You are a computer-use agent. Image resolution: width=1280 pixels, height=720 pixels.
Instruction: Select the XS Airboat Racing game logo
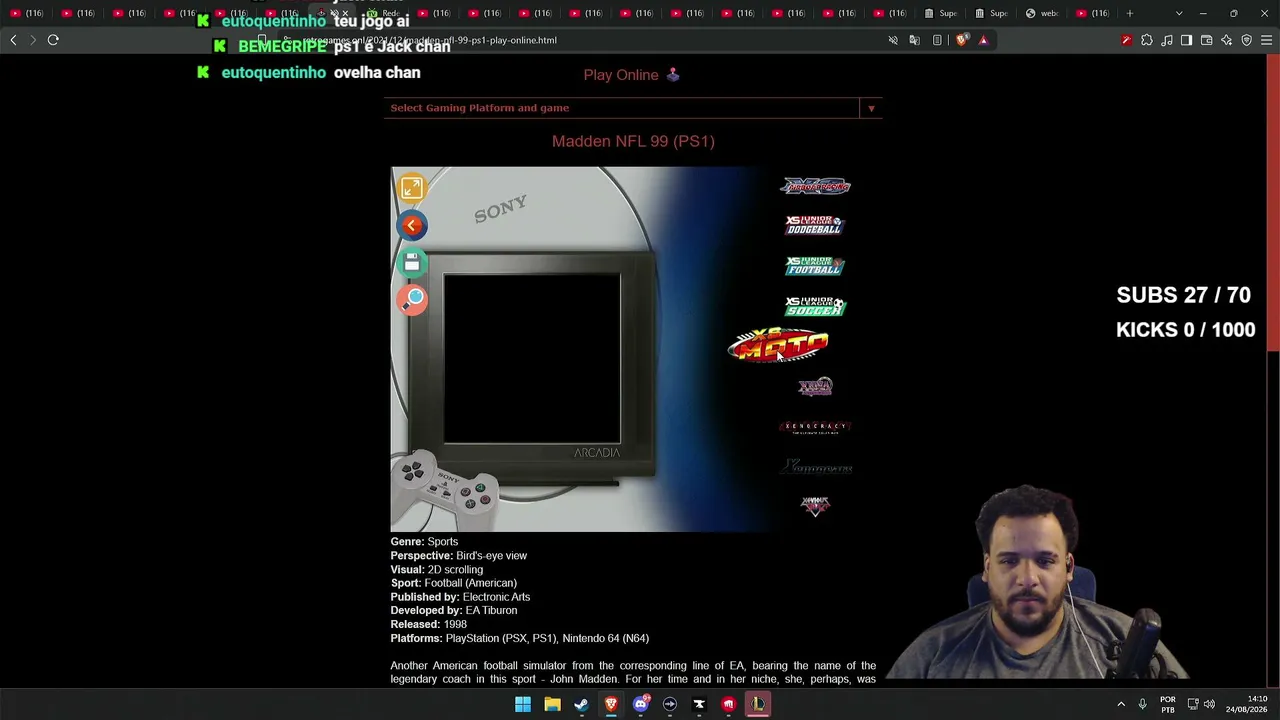pos(815,186)
